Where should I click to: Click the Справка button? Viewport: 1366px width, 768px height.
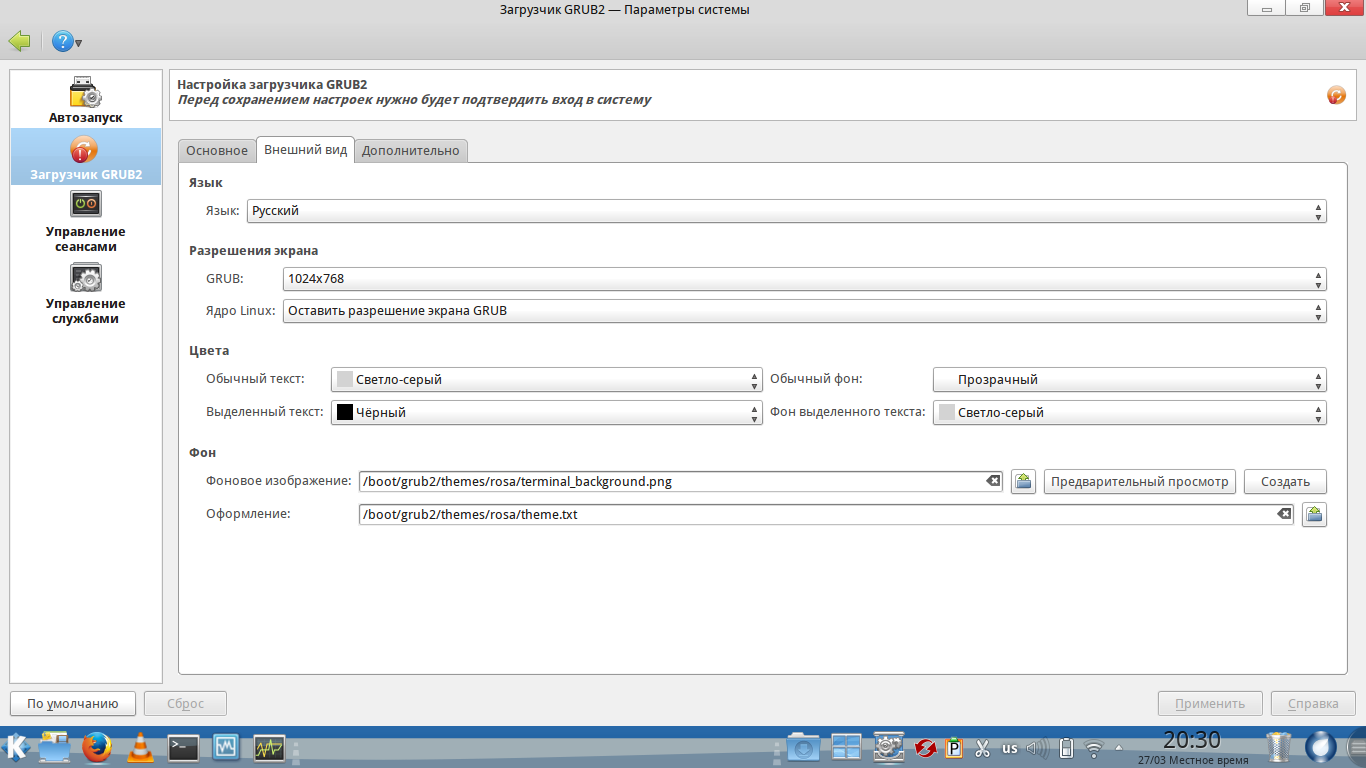1313,704
